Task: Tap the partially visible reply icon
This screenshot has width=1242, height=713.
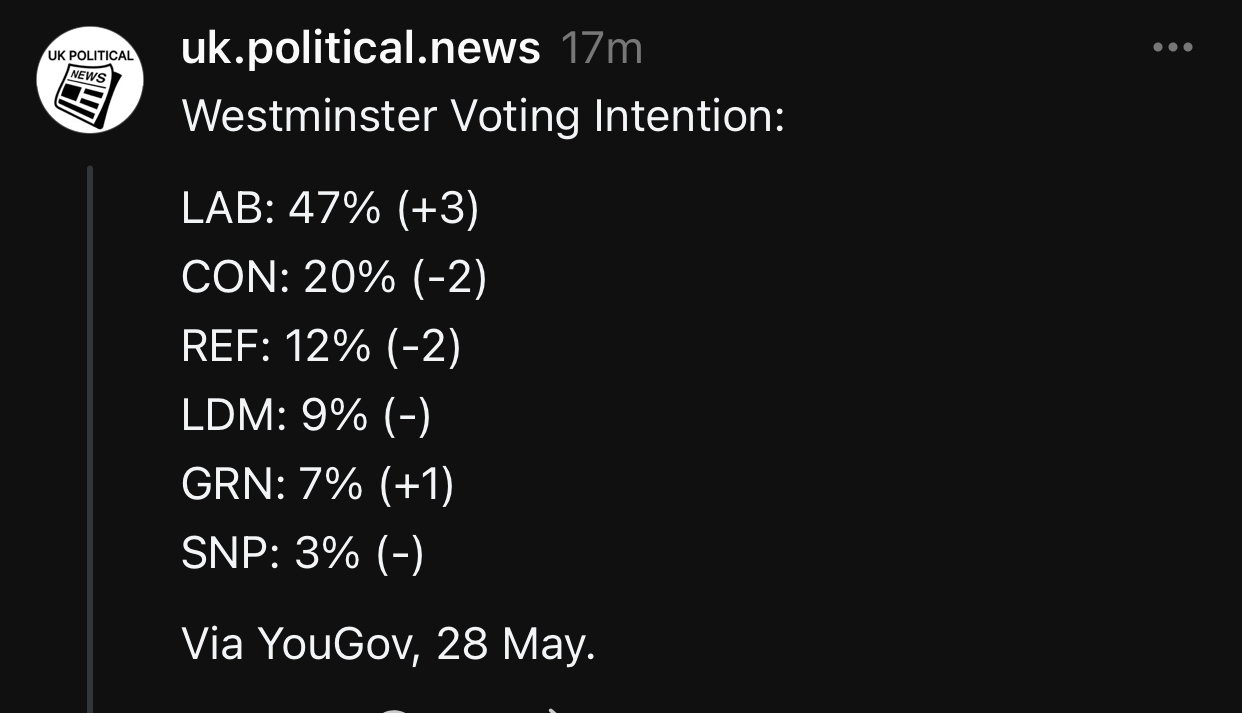Action: click(395, 709)
